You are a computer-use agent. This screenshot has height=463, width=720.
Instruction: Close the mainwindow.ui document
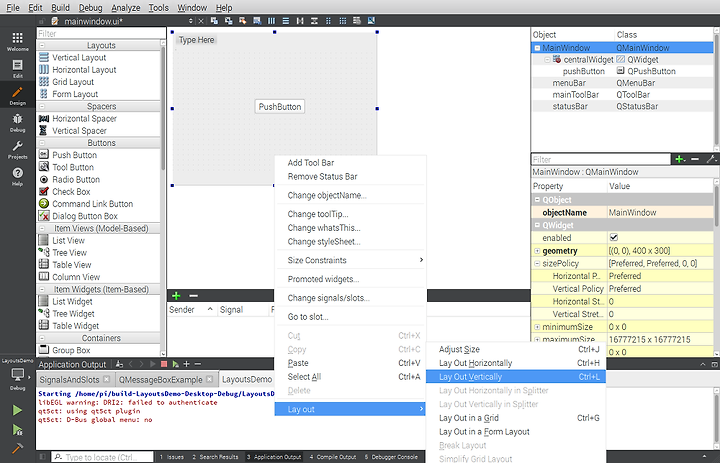(201, 21)
